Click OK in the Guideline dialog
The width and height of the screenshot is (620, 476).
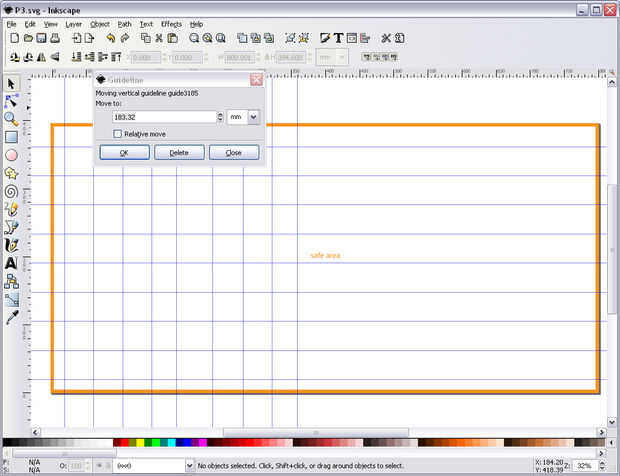(125, 153)
